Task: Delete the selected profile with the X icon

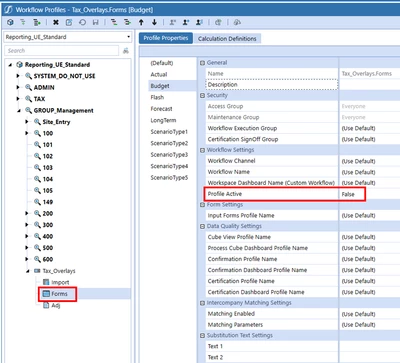Action: [56, 22]
